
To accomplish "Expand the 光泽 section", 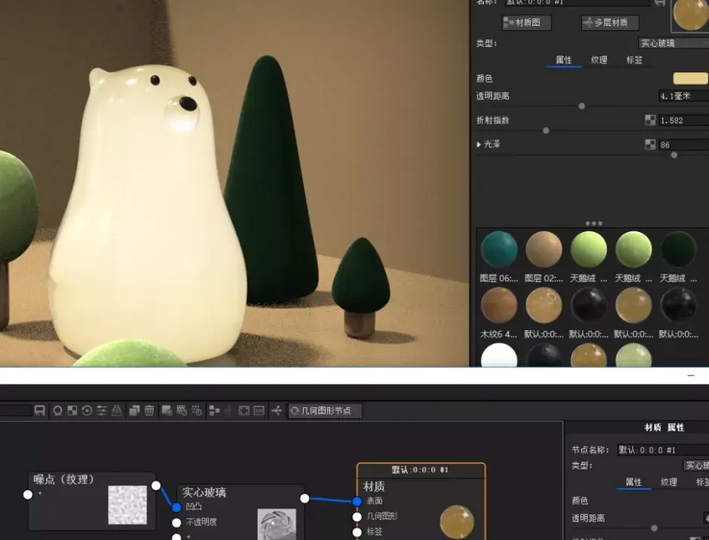I will [x=479, y=145].
